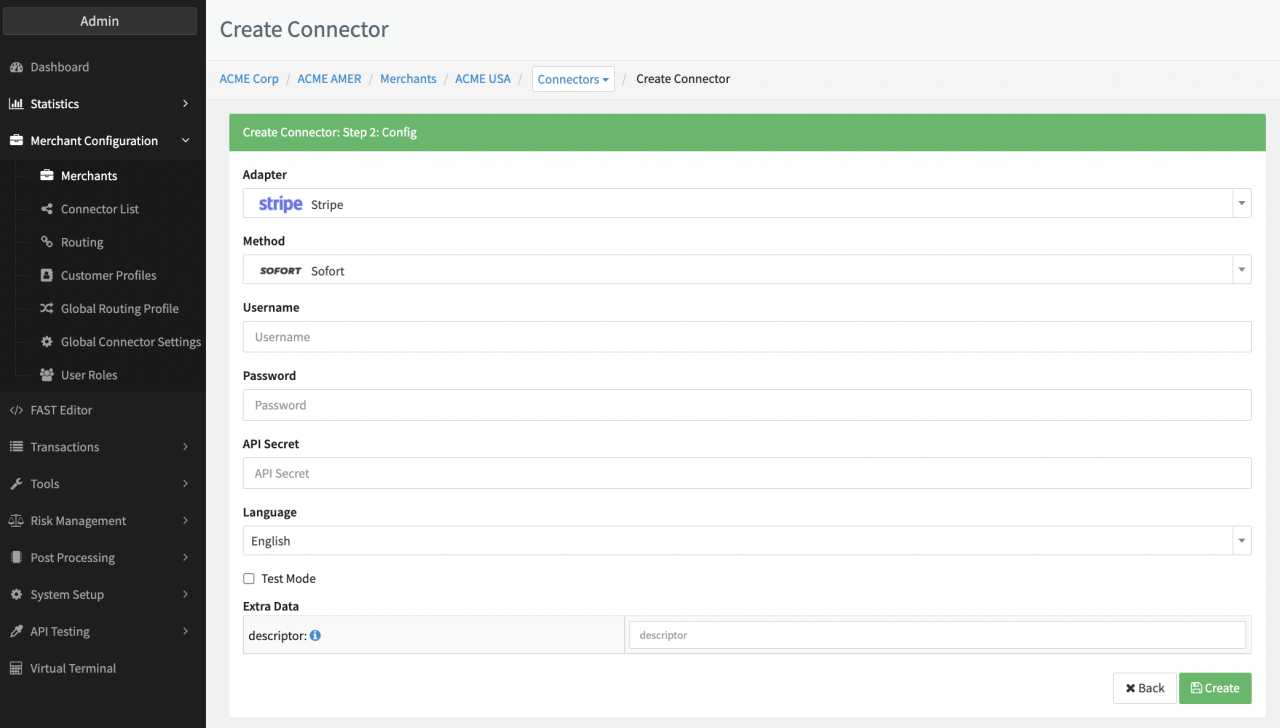
Task: Click the Global Connector Settings gear icon
Action: pos(46,342)
